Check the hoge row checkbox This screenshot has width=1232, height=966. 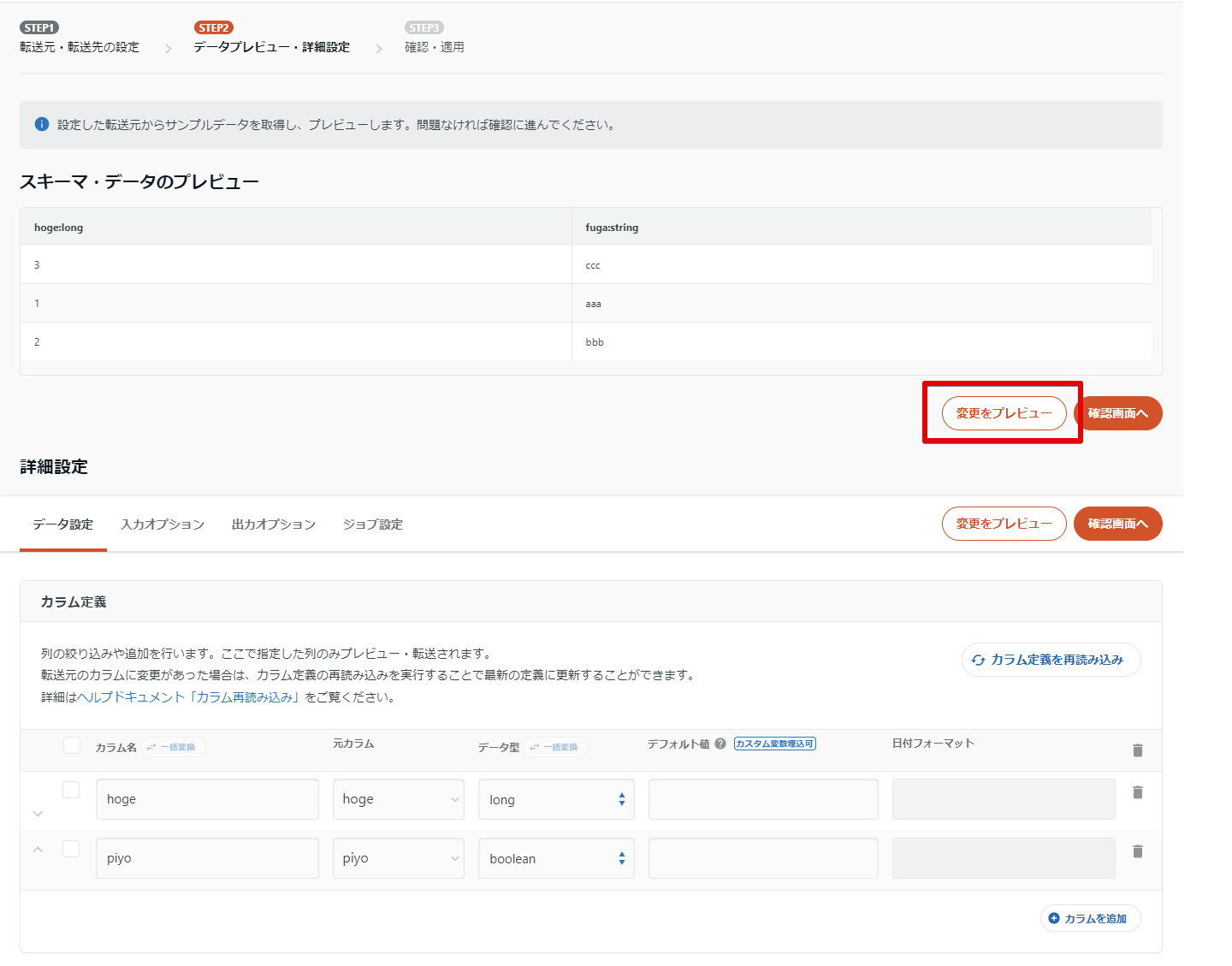pos(71,790)
